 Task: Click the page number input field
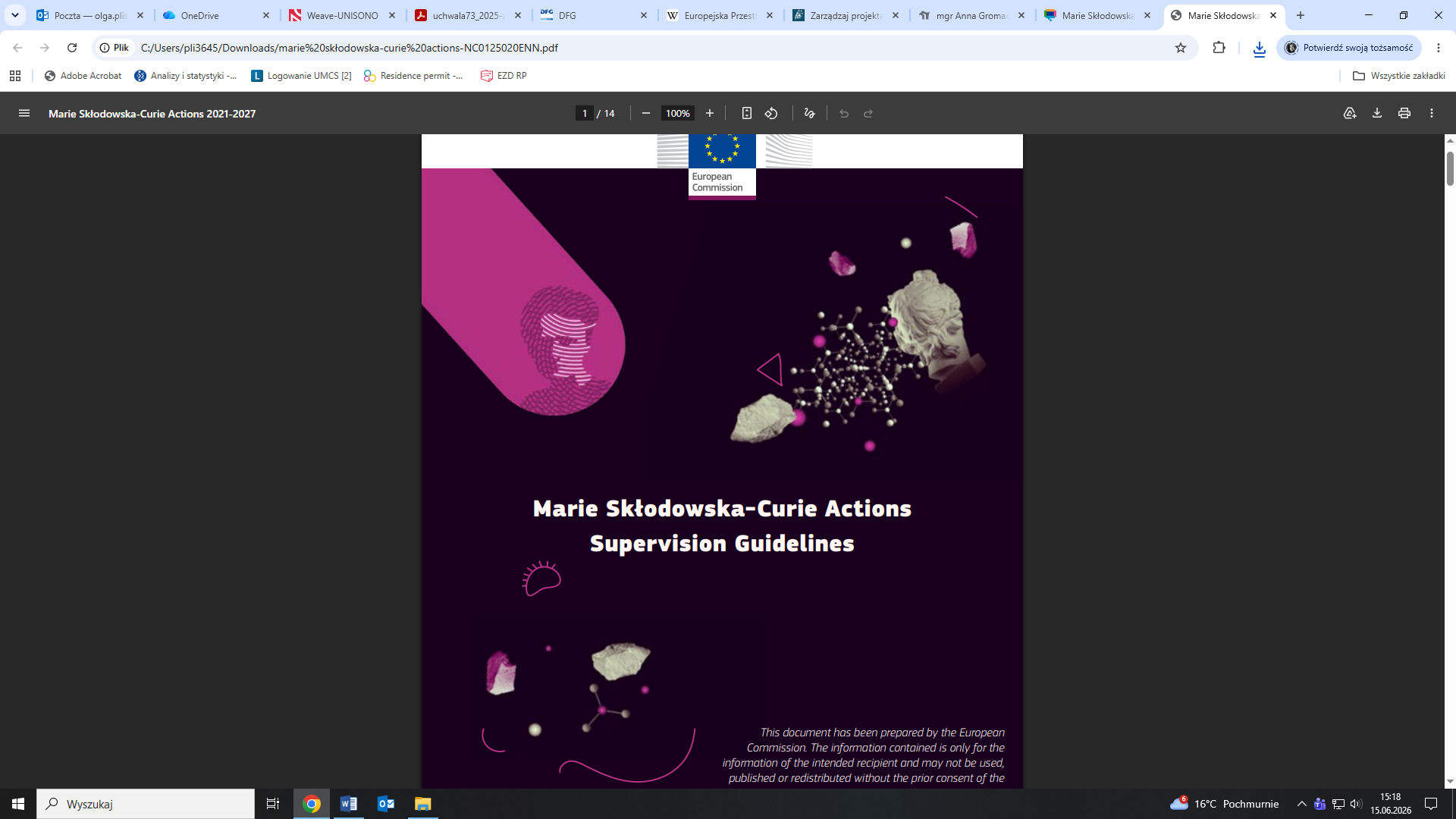coord(584,114)
